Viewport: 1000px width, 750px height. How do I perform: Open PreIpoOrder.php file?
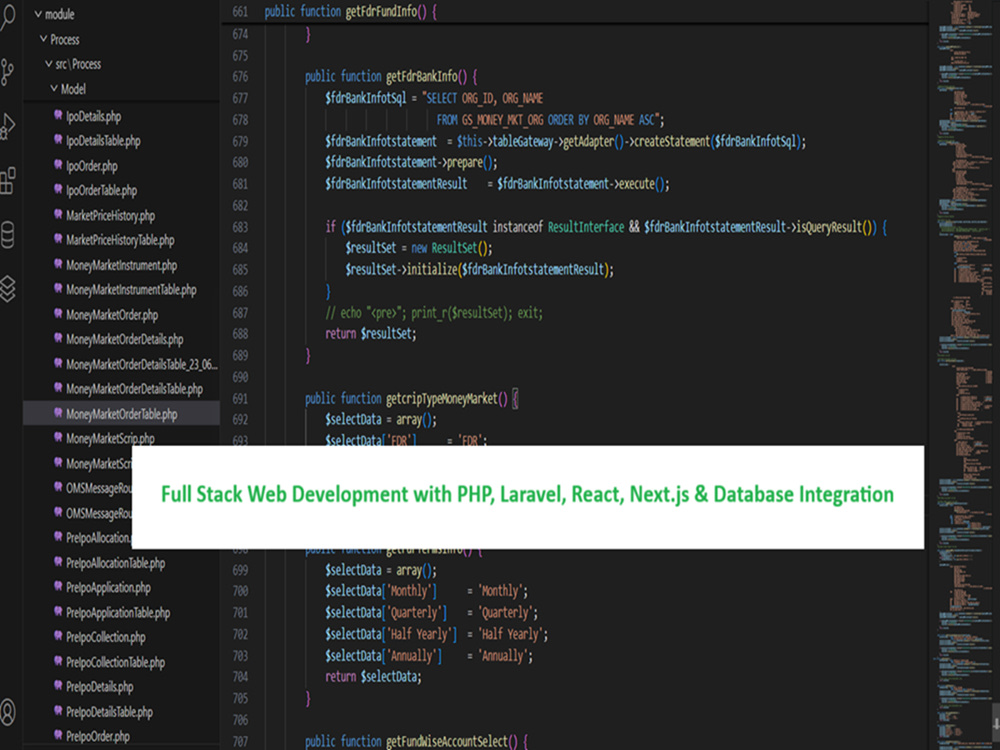pos(98,737)
